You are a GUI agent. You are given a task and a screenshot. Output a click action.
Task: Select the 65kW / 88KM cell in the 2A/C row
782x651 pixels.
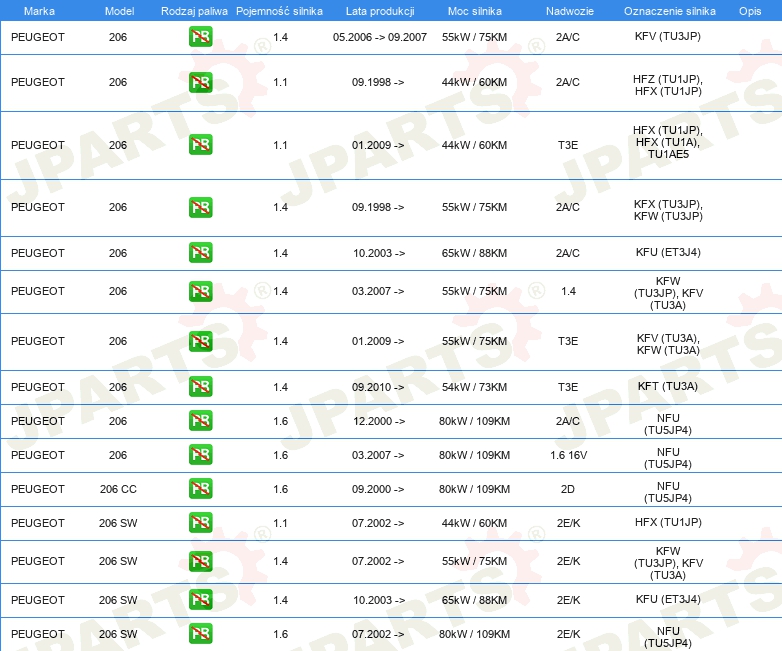474,253
